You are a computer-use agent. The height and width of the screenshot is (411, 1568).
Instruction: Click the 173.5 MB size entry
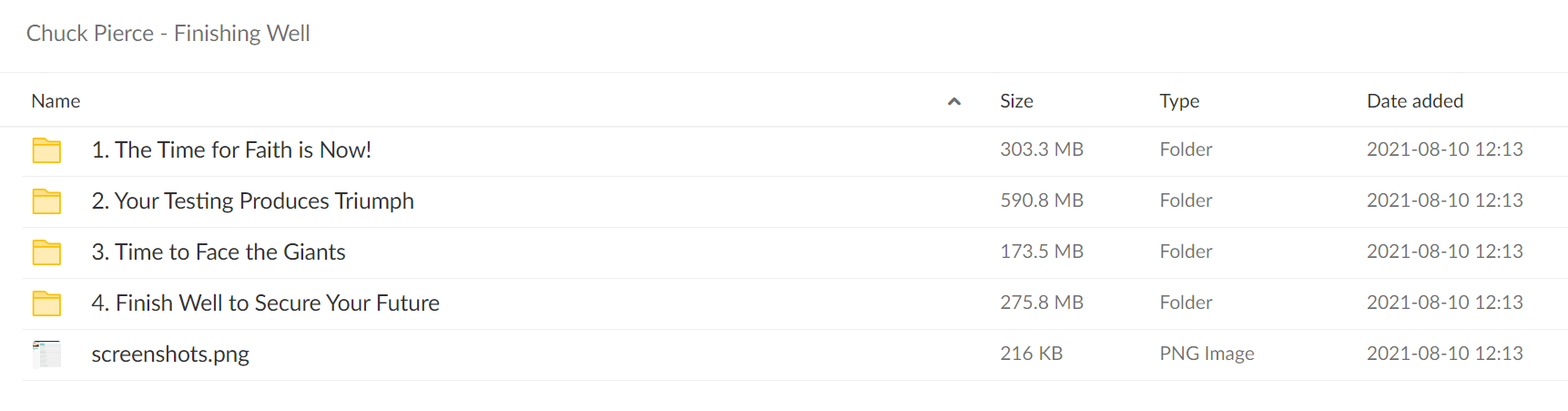click(1042, 252)
